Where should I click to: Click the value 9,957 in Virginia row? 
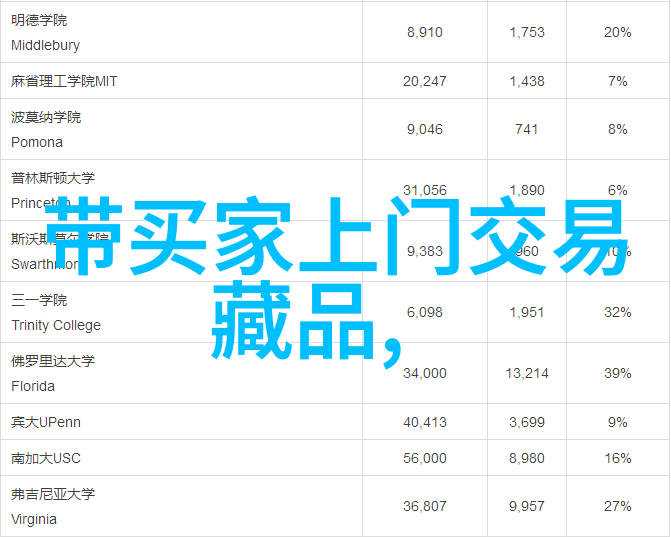(x=527, y=506)
